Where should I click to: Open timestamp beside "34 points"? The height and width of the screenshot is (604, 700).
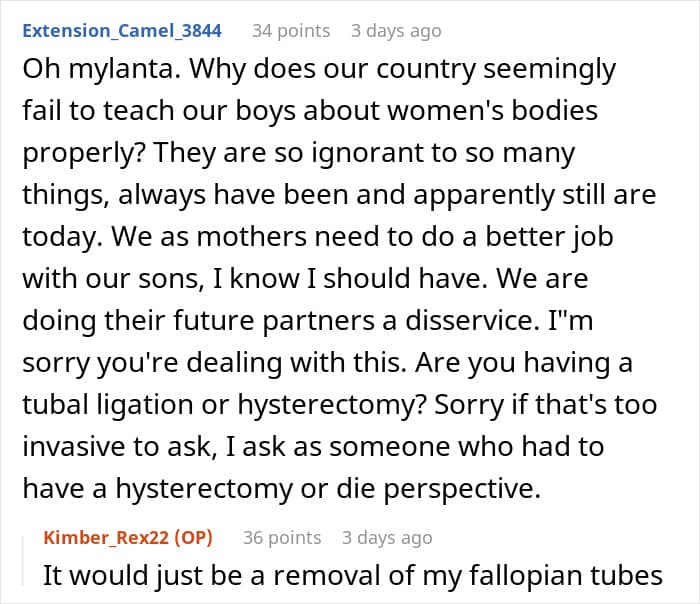pyautogui.click(x=396, y=31)
